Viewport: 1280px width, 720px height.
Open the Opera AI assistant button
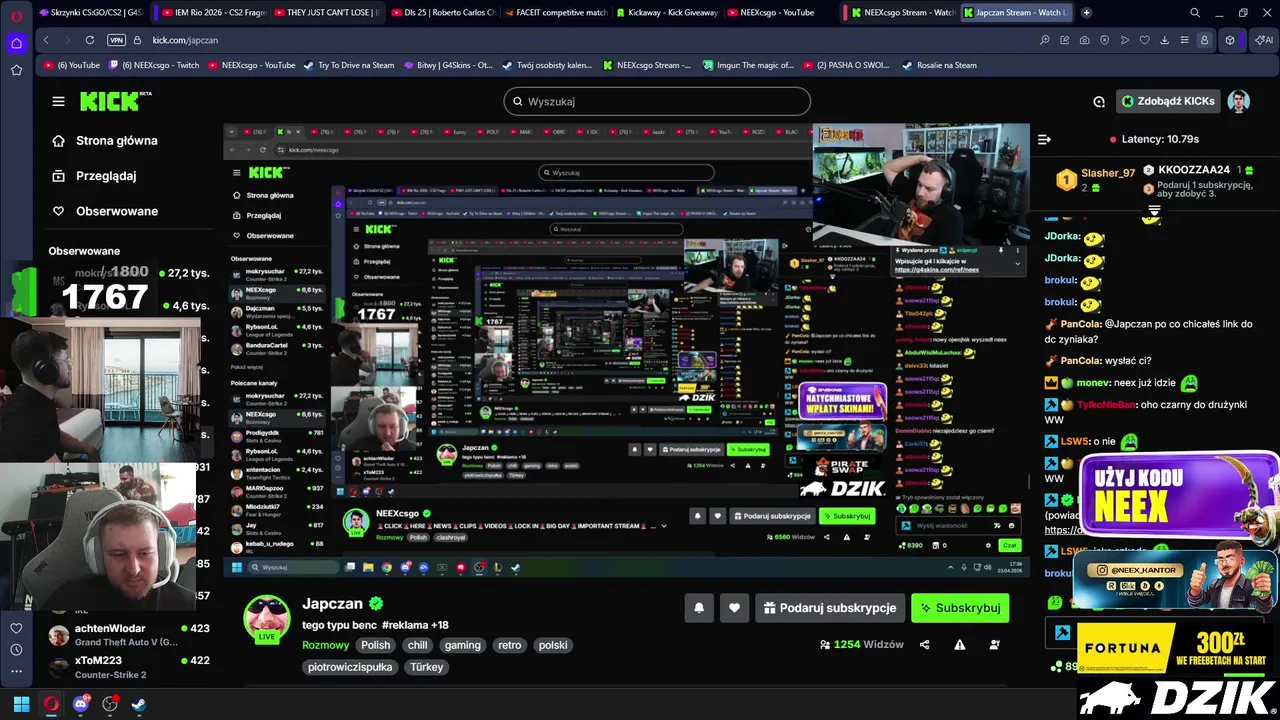pos(1264,40)
